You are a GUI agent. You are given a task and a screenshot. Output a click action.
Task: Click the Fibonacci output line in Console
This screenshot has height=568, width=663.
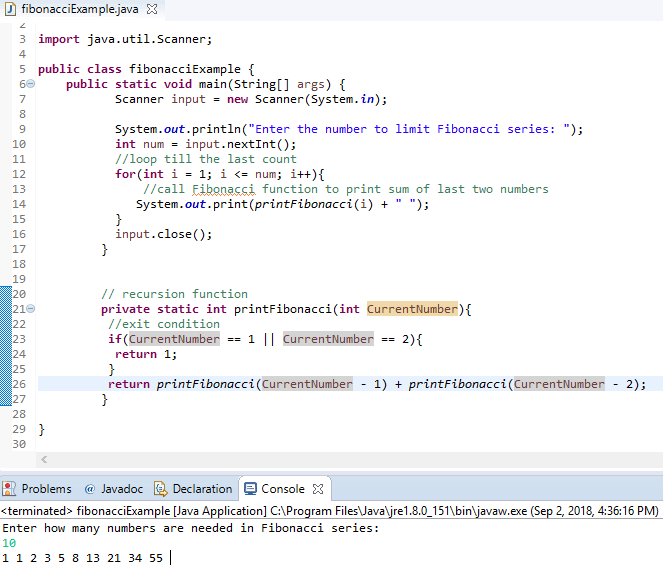point(82,558)
